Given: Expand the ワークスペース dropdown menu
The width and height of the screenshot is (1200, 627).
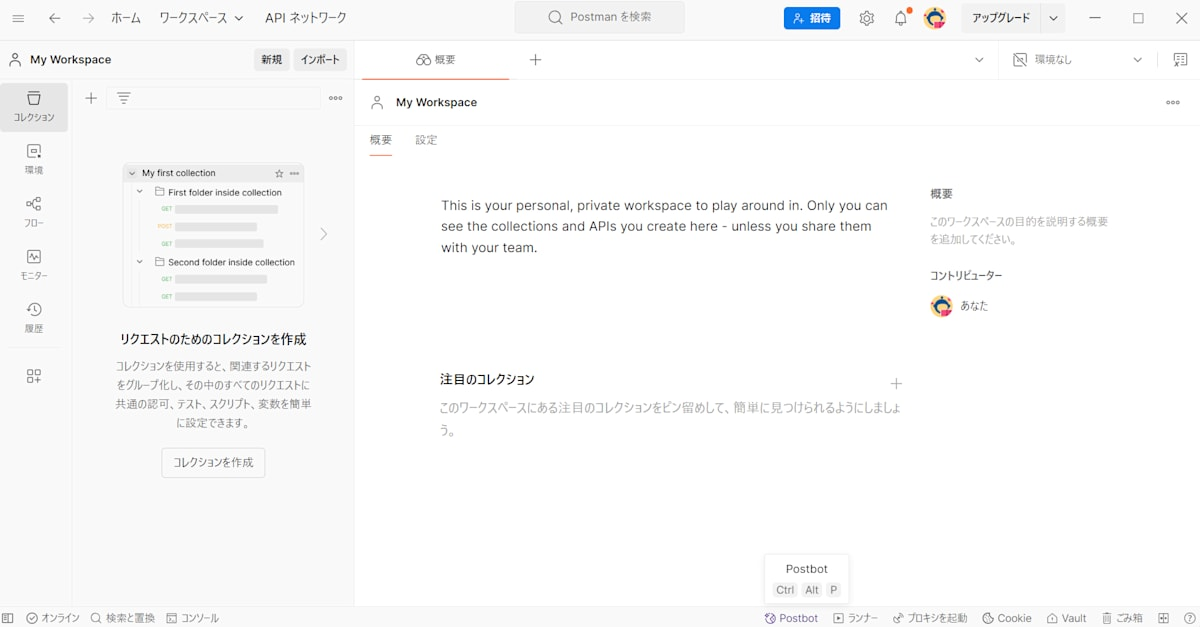Looking at the screenshot, I should tap(201, 18).
